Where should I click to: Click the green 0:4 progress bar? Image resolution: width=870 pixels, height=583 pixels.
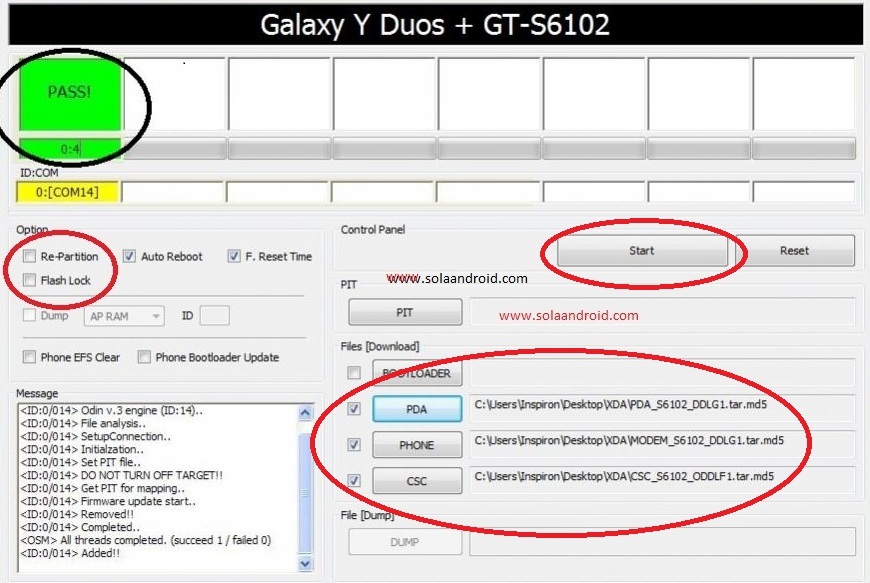coord(70,149)
